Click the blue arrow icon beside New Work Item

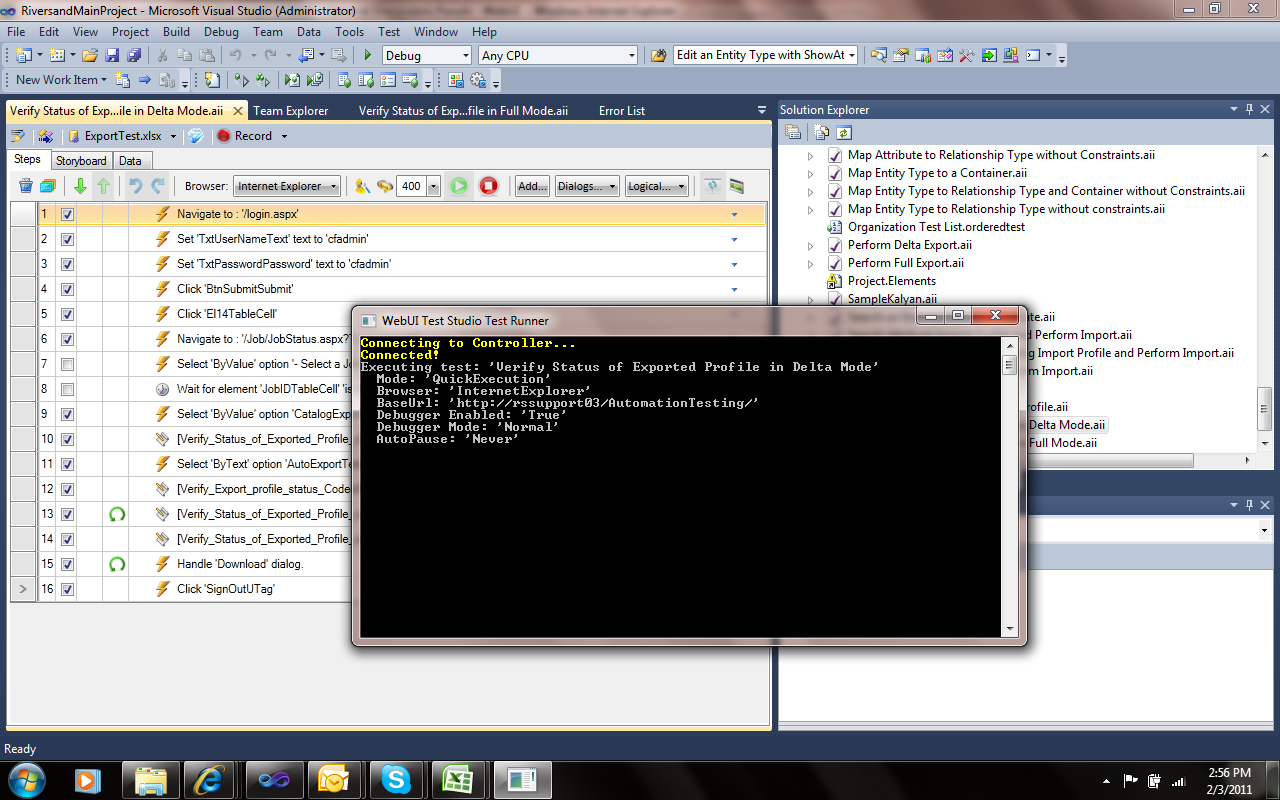coord(145,80)
